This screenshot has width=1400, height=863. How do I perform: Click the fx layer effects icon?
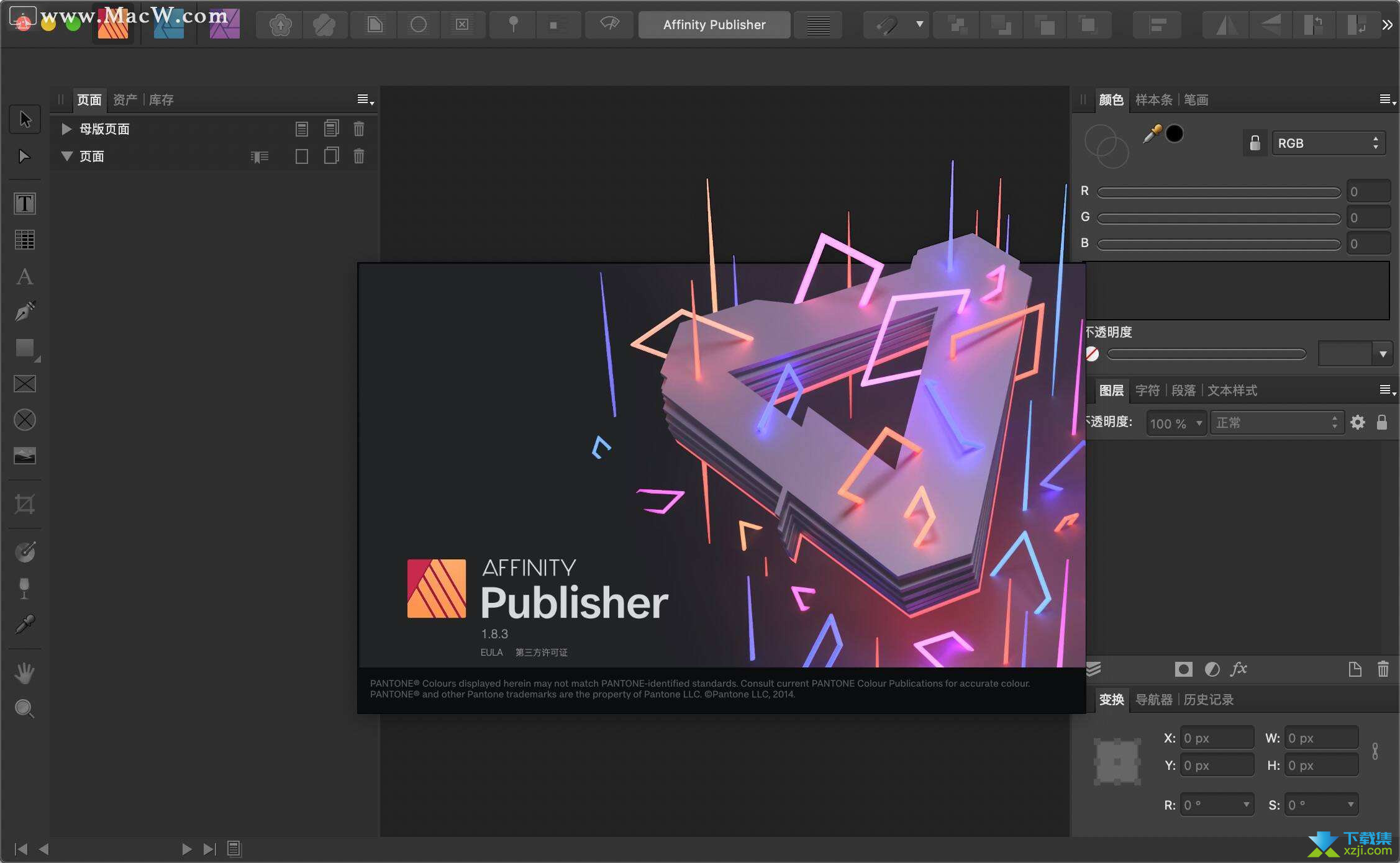pos(1239,669)
